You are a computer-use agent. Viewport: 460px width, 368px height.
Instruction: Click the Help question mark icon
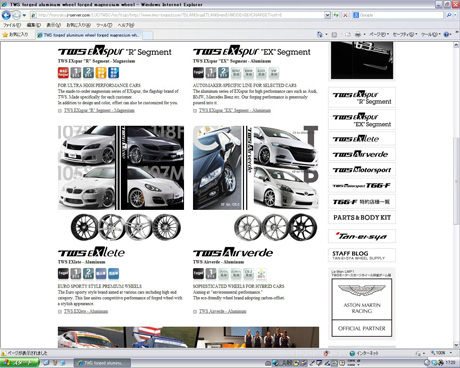click(446, 34)
